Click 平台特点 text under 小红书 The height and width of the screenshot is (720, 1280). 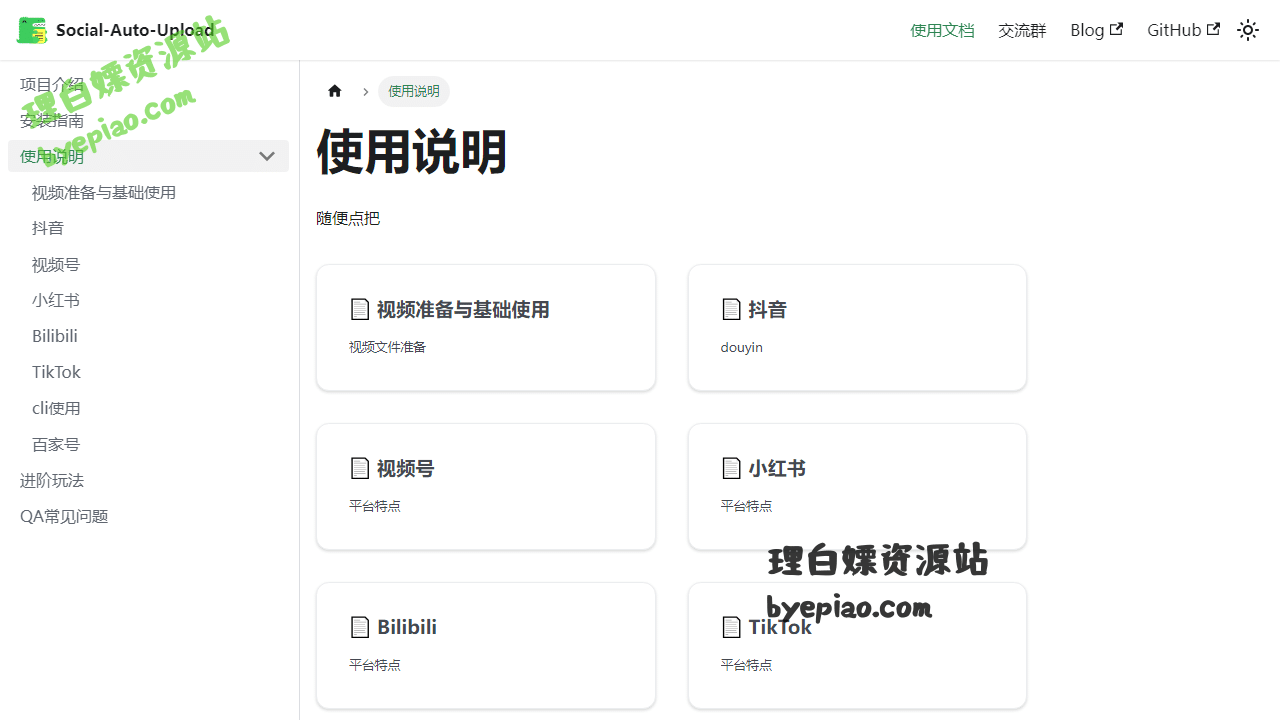pos(747,506)
